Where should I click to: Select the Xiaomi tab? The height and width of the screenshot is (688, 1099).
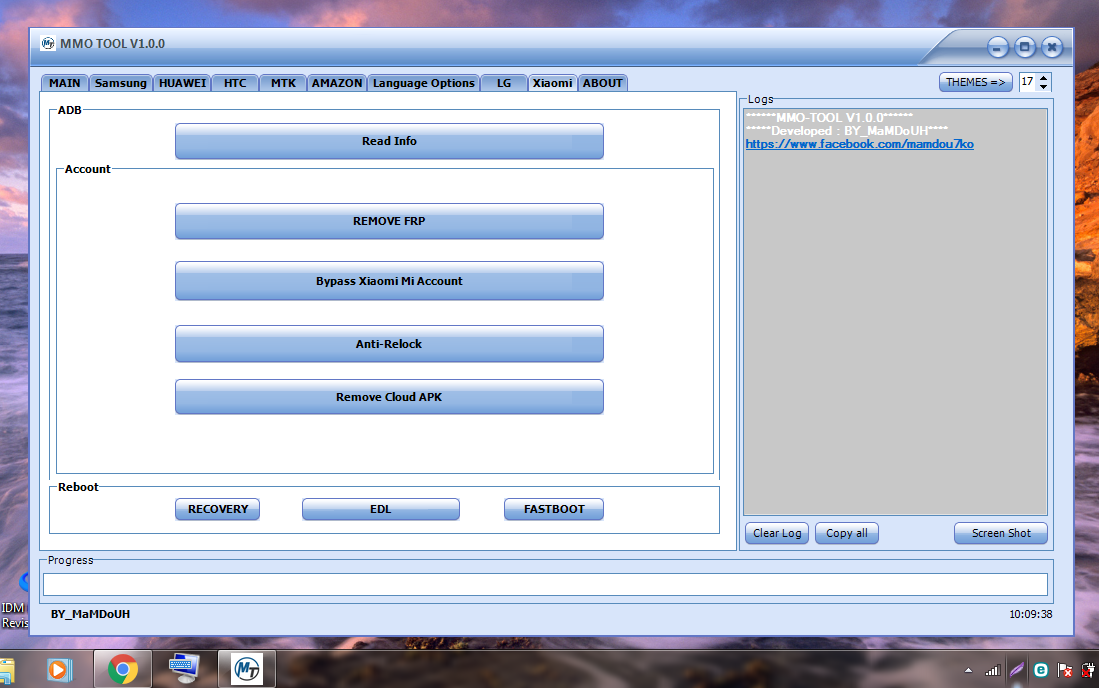click(x=552, y=83)
